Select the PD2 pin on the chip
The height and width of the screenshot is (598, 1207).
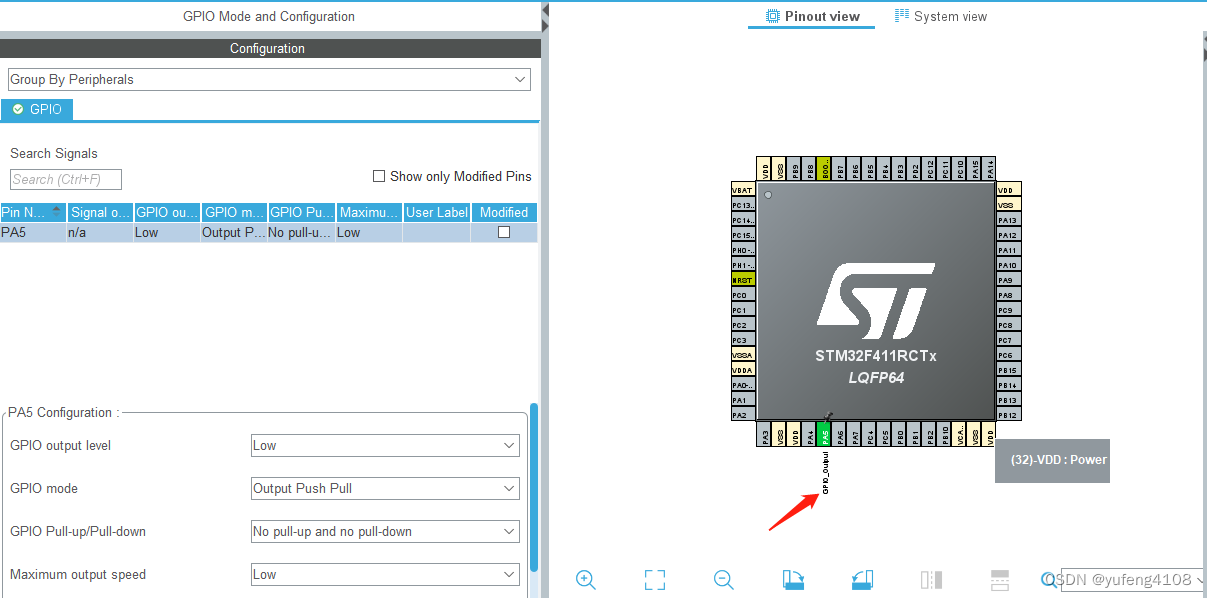915,168
